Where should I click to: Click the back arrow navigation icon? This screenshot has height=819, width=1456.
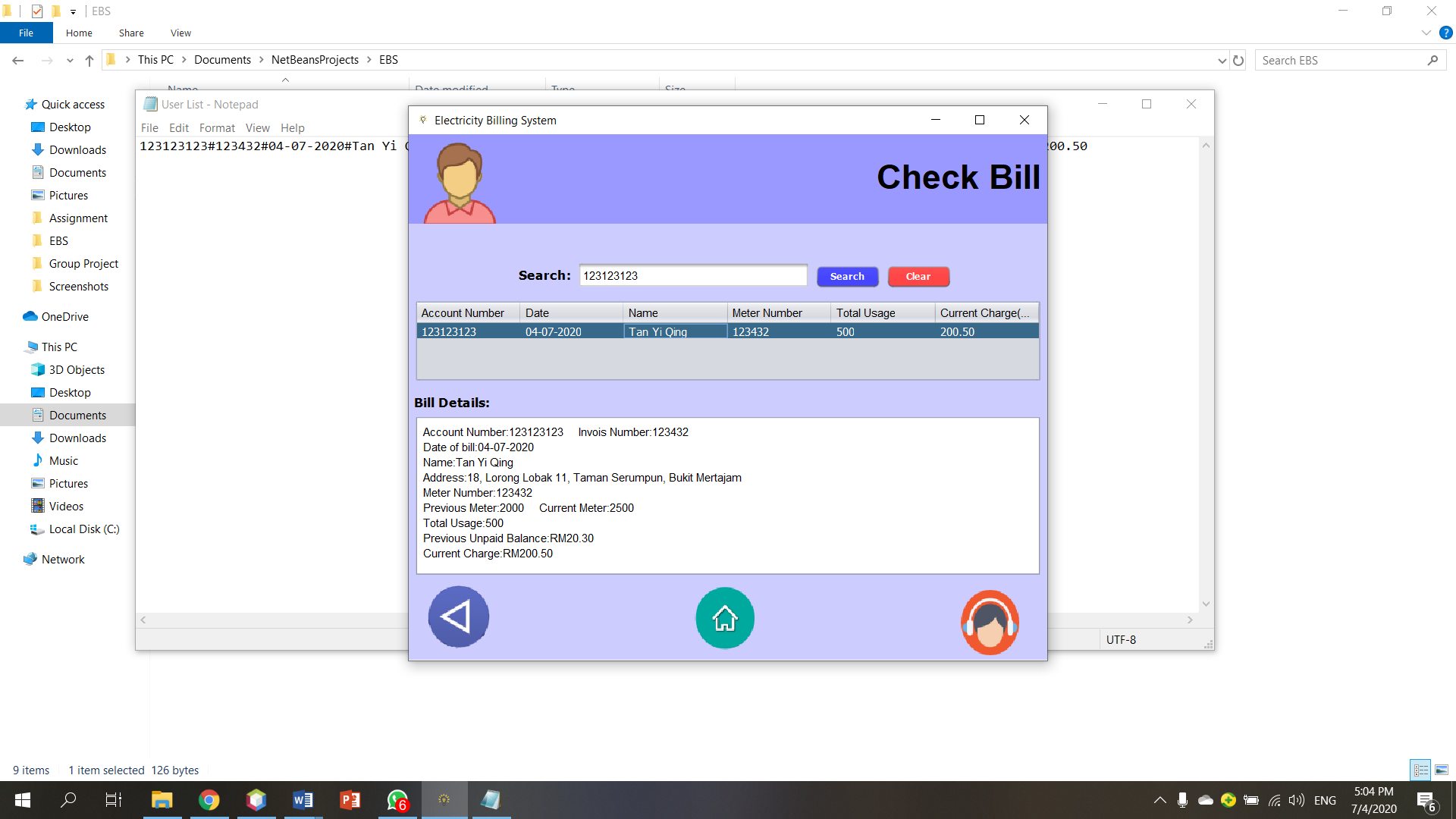click(458, 617)
